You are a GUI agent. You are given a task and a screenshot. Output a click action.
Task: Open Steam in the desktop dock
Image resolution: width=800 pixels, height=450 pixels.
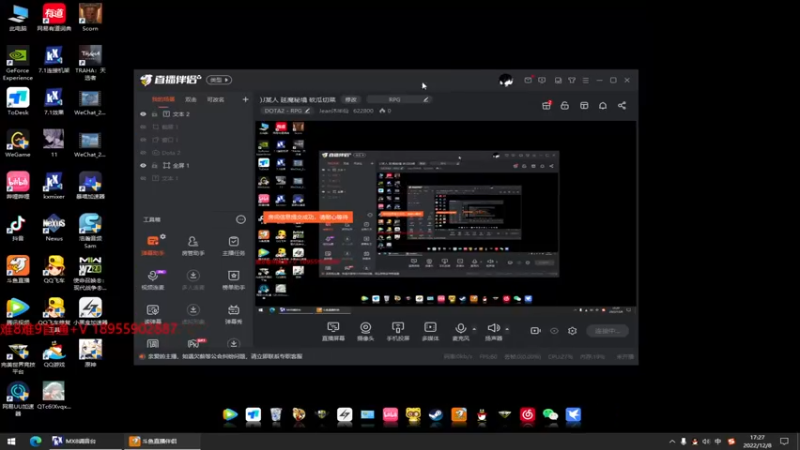point(436,415)
